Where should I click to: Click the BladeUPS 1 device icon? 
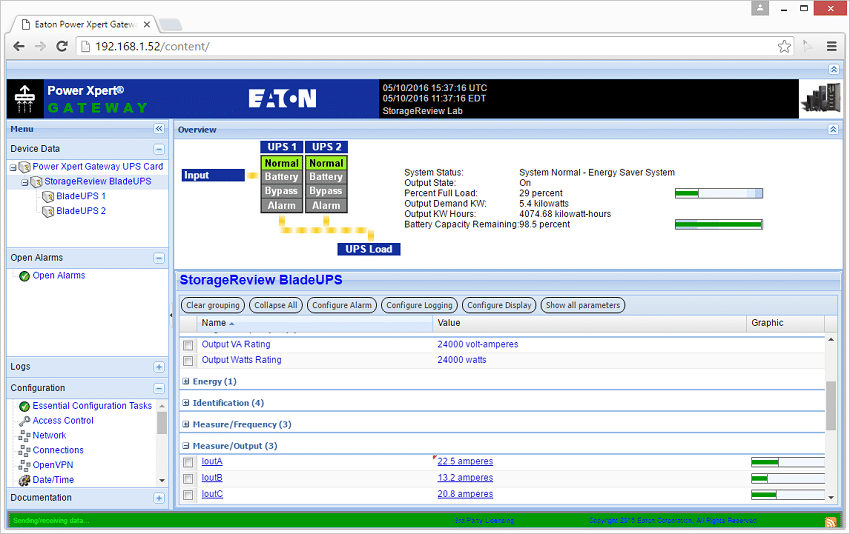click(48, 197)
